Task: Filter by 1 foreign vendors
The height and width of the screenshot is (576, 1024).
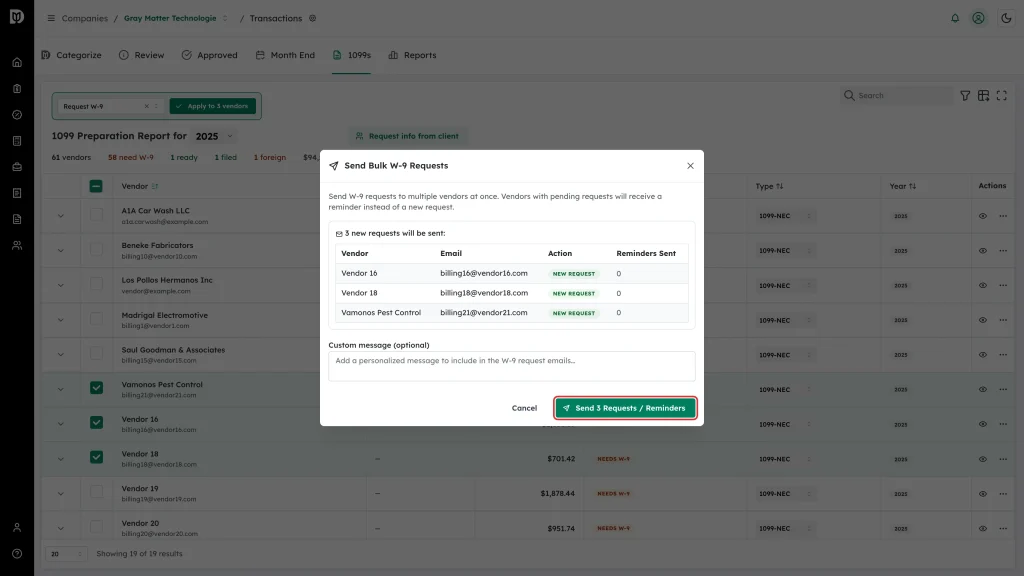Action: (x=270, y=157)
